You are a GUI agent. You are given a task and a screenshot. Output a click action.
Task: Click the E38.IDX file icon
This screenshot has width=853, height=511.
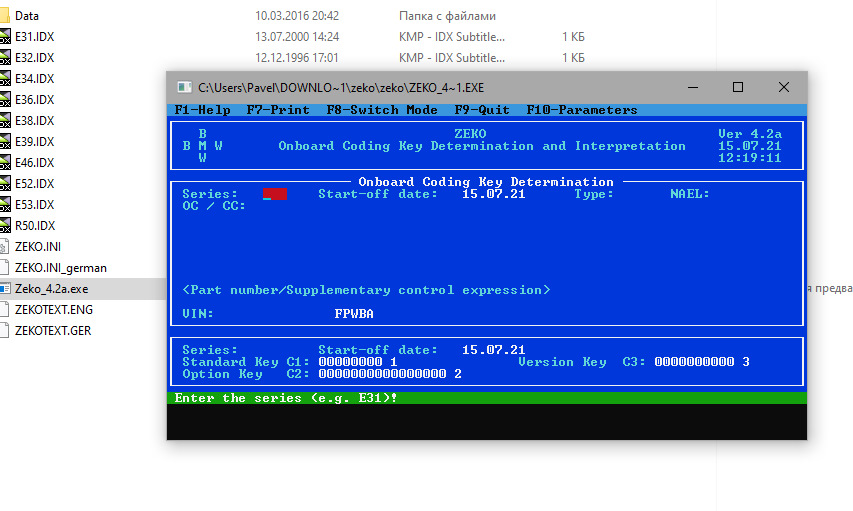point(4,121)
